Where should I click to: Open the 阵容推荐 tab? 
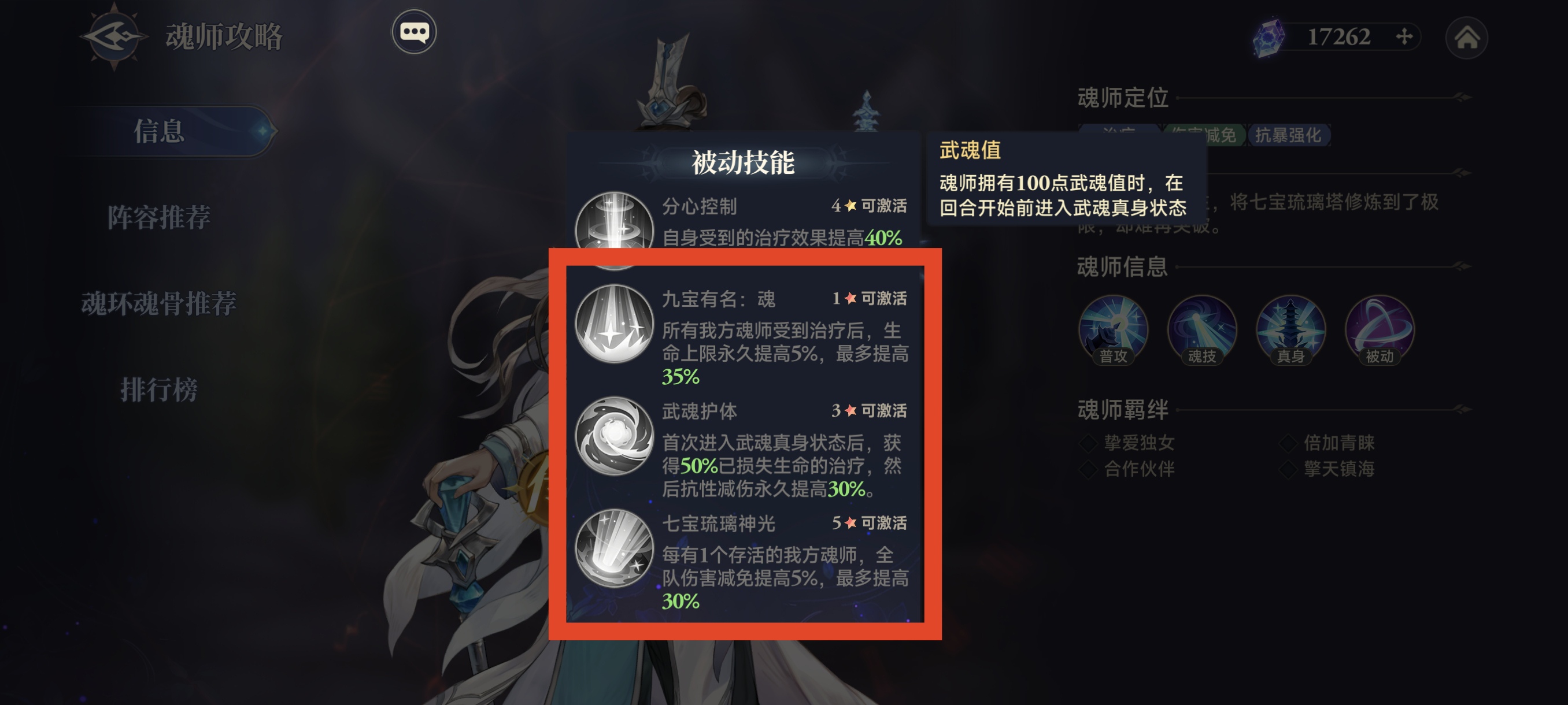(159, 217)
